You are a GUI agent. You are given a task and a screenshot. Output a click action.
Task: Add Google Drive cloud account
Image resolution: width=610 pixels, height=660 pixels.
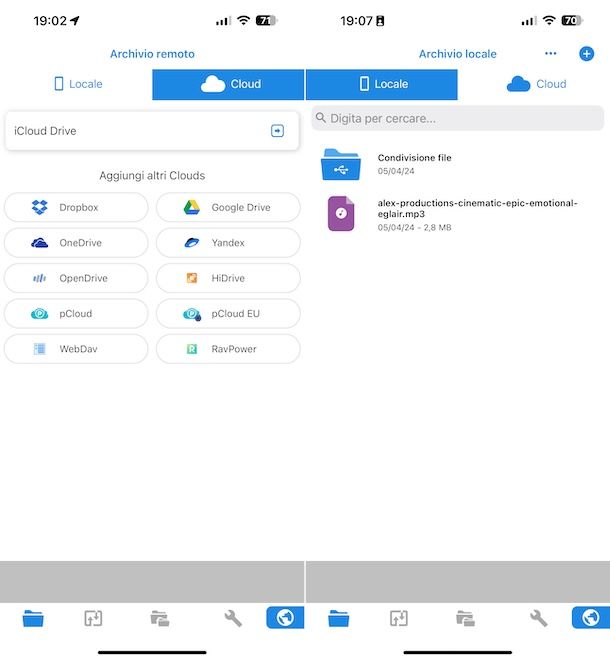click(228, 208)
